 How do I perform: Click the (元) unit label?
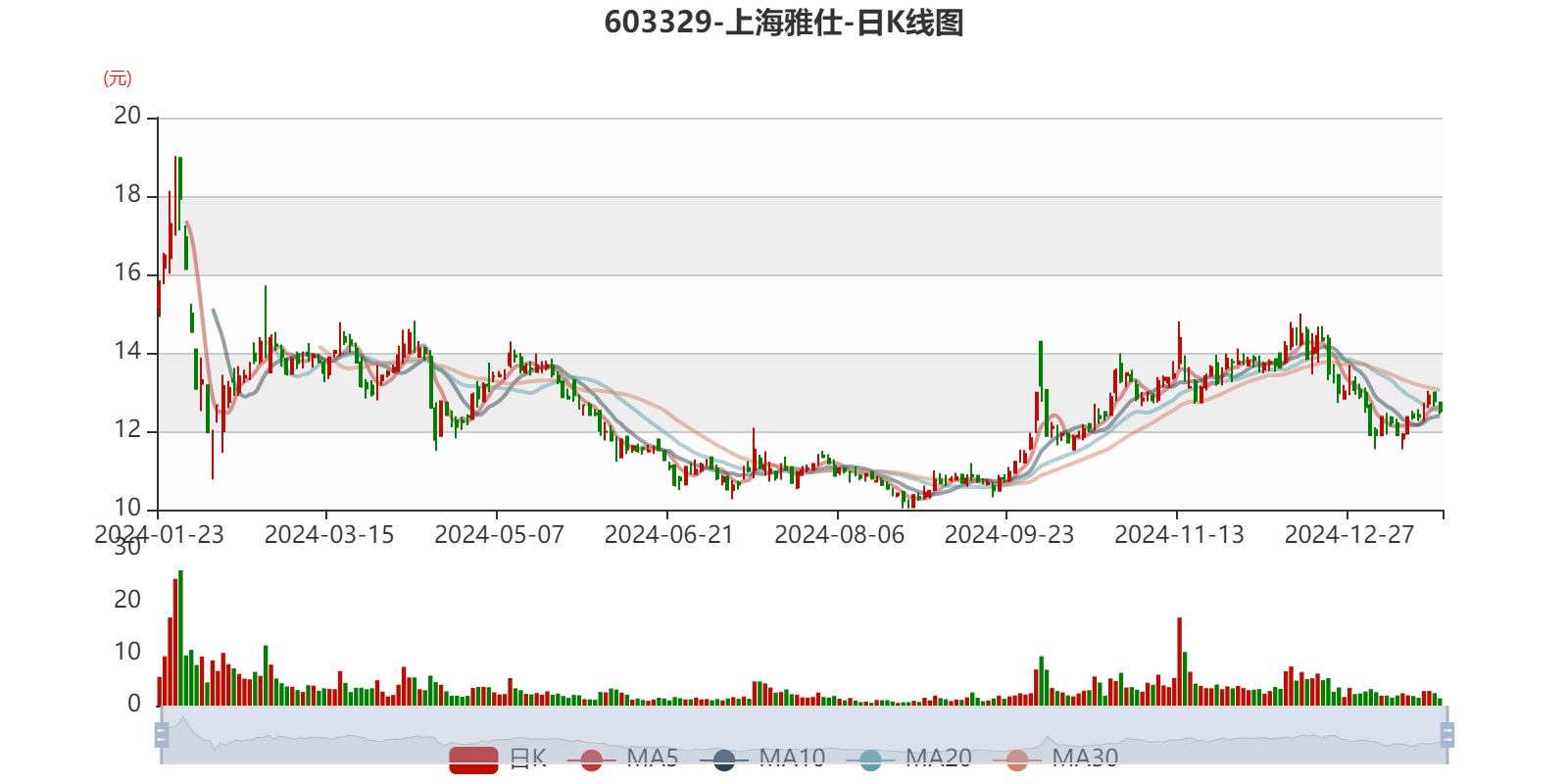(118, 78)
